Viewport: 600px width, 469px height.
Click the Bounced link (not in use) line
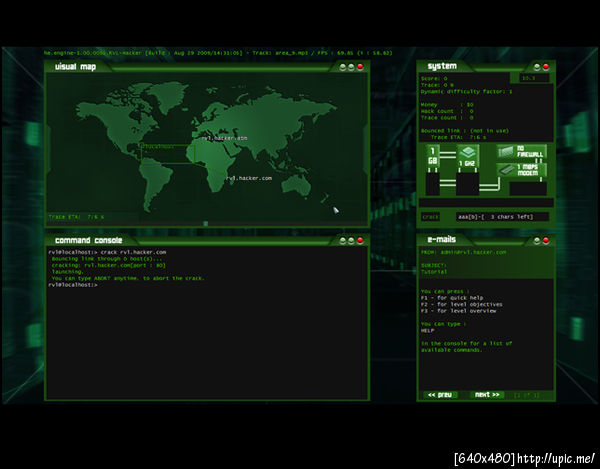(465, 130)
